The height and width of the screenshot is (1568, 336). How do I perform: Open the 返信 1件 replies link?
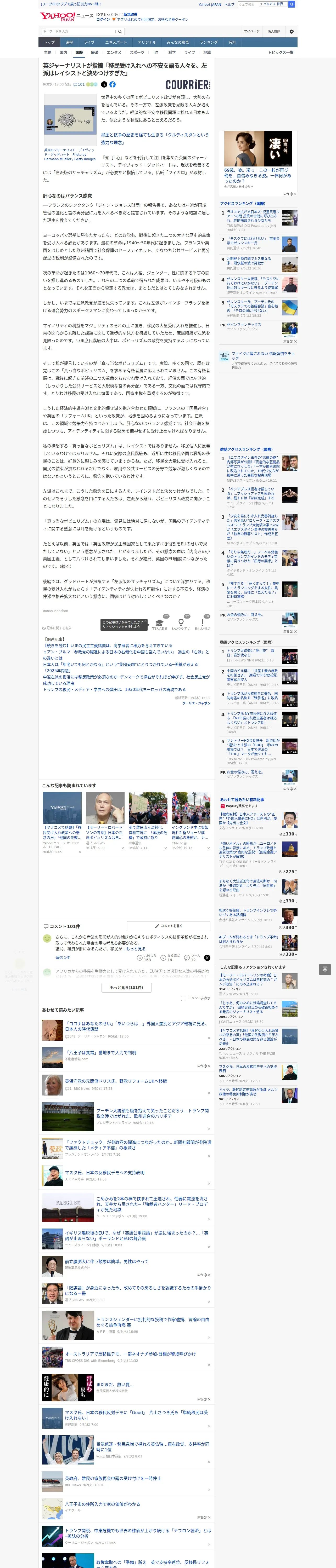click(x=63, y=958)
